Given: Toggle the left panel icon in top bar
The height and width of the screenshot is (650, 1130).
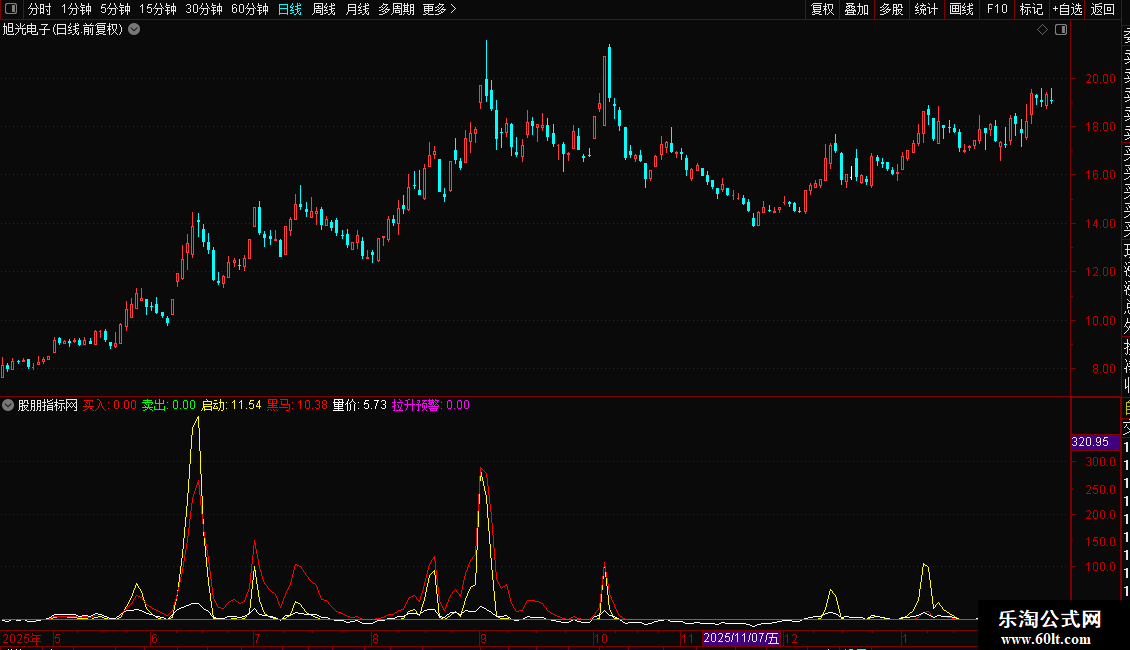Looking at the screenshot, I should coord(11,9).
